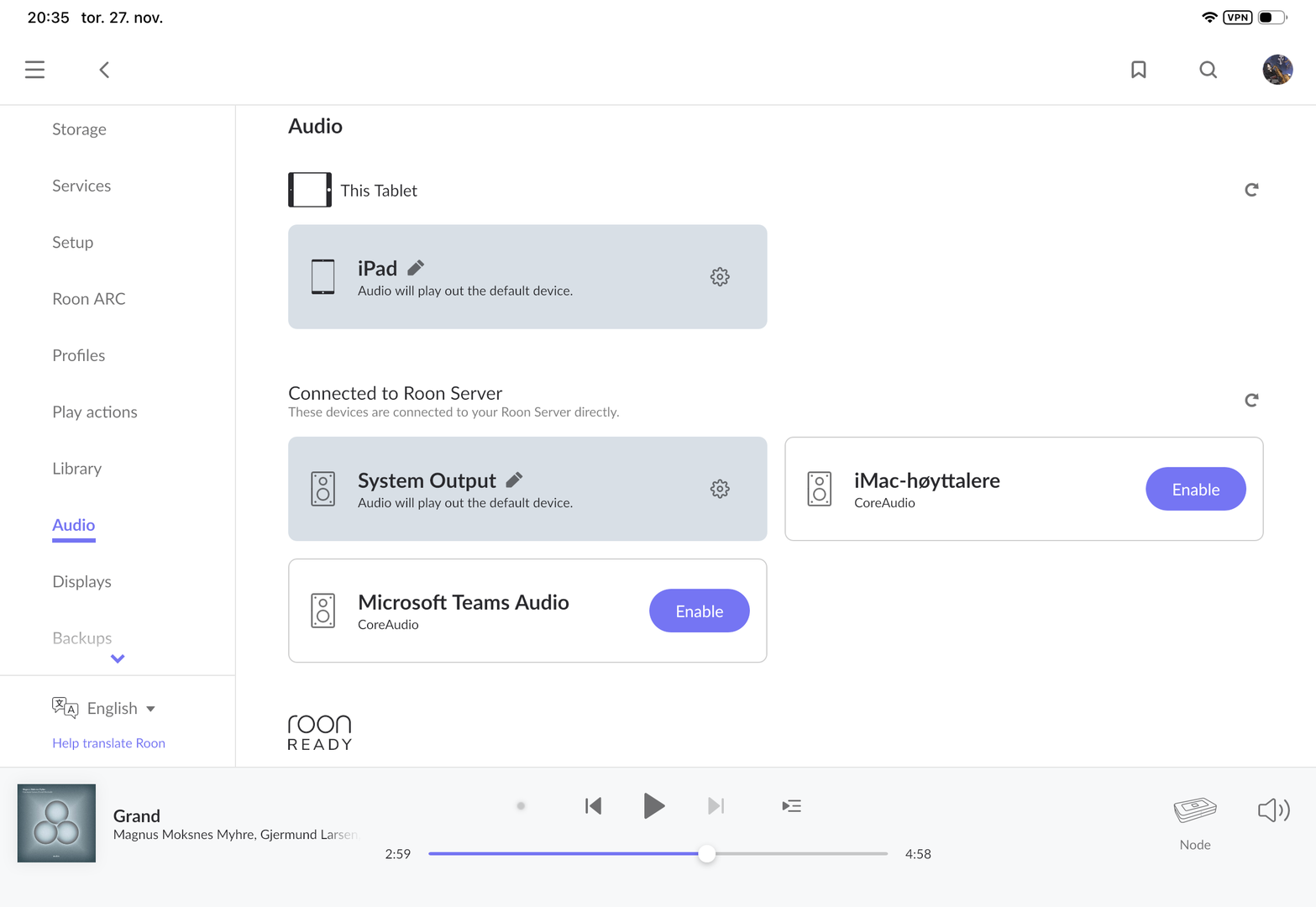Image resolution: width=1316 pixels, height=907 pixels.
Task: Click the Microsoft Teams Audio speaker icon
Action: click(323, 611)
